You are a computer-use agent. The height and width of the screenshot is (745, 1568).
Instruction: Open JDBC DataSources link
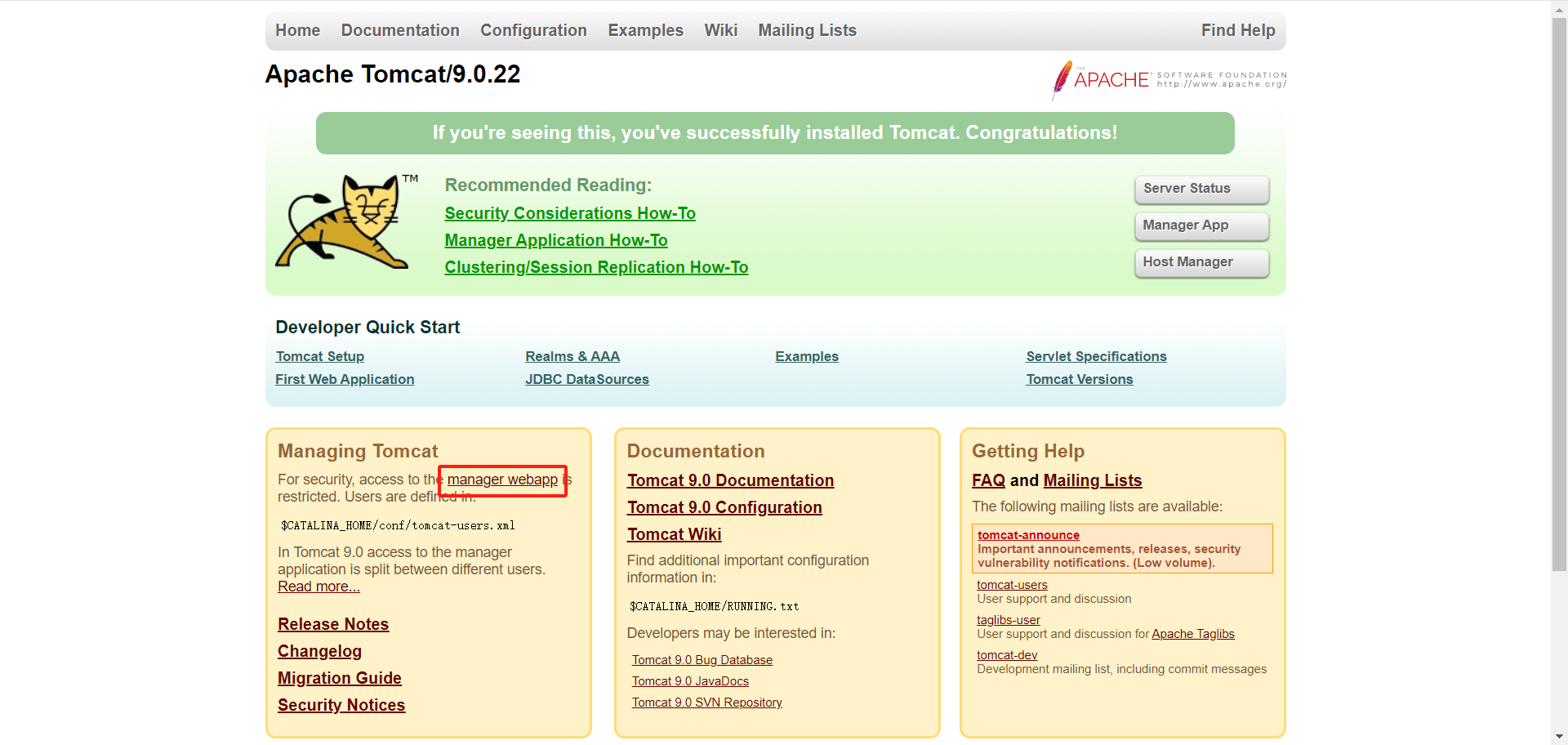[x=586, y=379]
